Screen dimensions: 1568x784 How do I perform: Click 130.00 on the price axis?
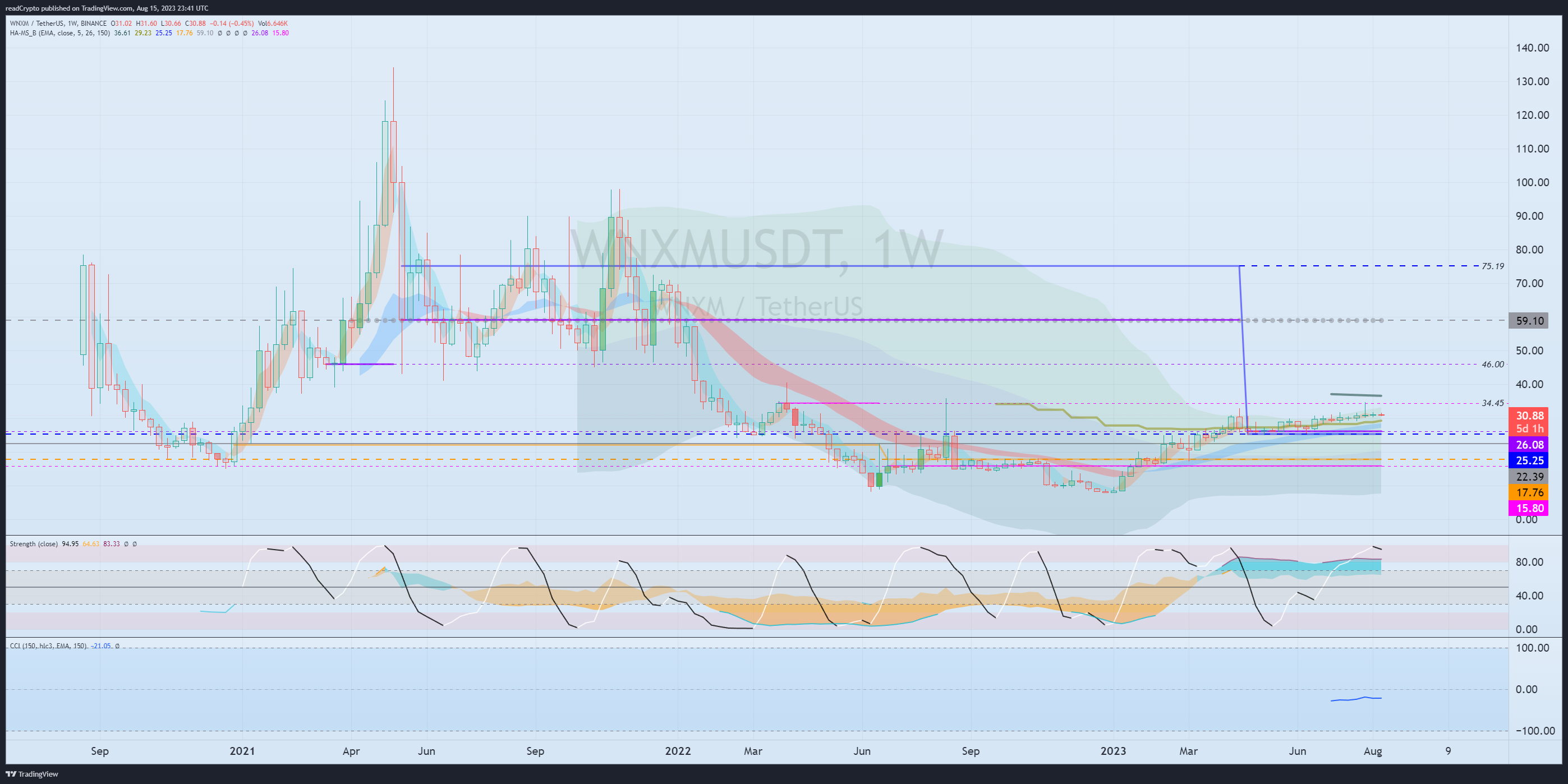(x=1532, y=81)
